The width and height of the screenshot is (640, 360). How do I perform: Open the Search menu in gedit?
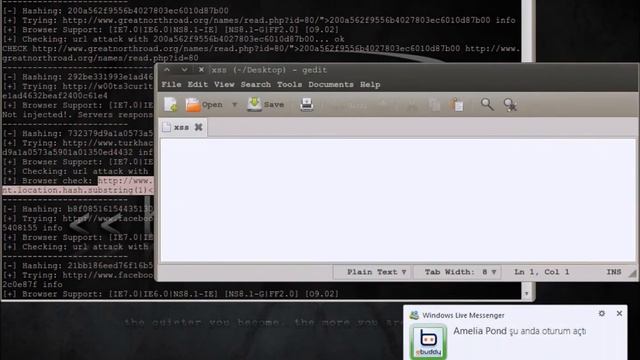tap(256, 84)
